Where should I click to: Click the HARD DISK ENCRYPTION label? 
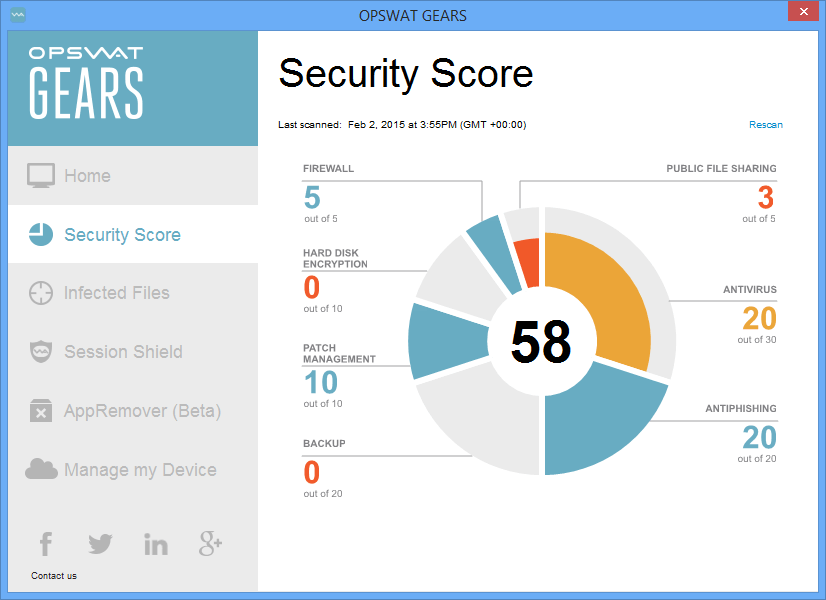[335, 259]
